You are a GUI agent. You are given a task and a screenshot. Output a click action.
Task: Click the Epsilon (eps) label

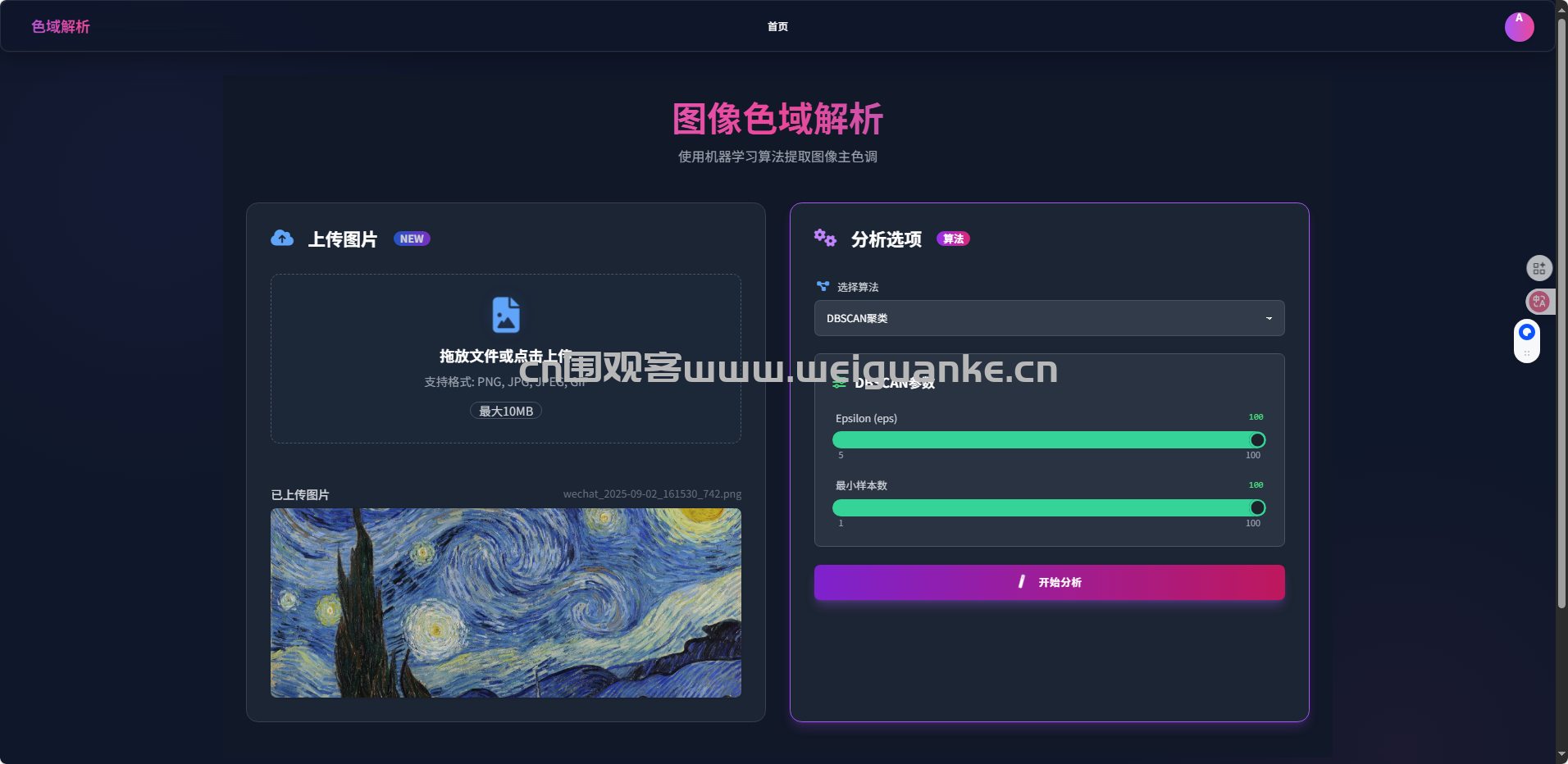pos(866,419)
